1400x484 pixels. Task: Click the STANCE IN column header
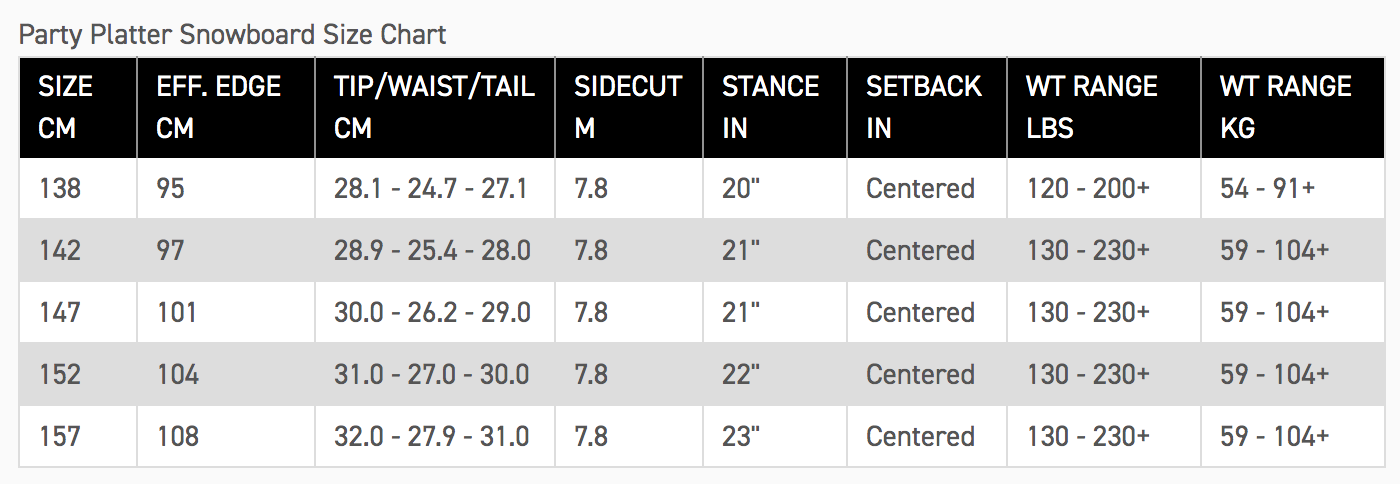click(x=770, y=107)
